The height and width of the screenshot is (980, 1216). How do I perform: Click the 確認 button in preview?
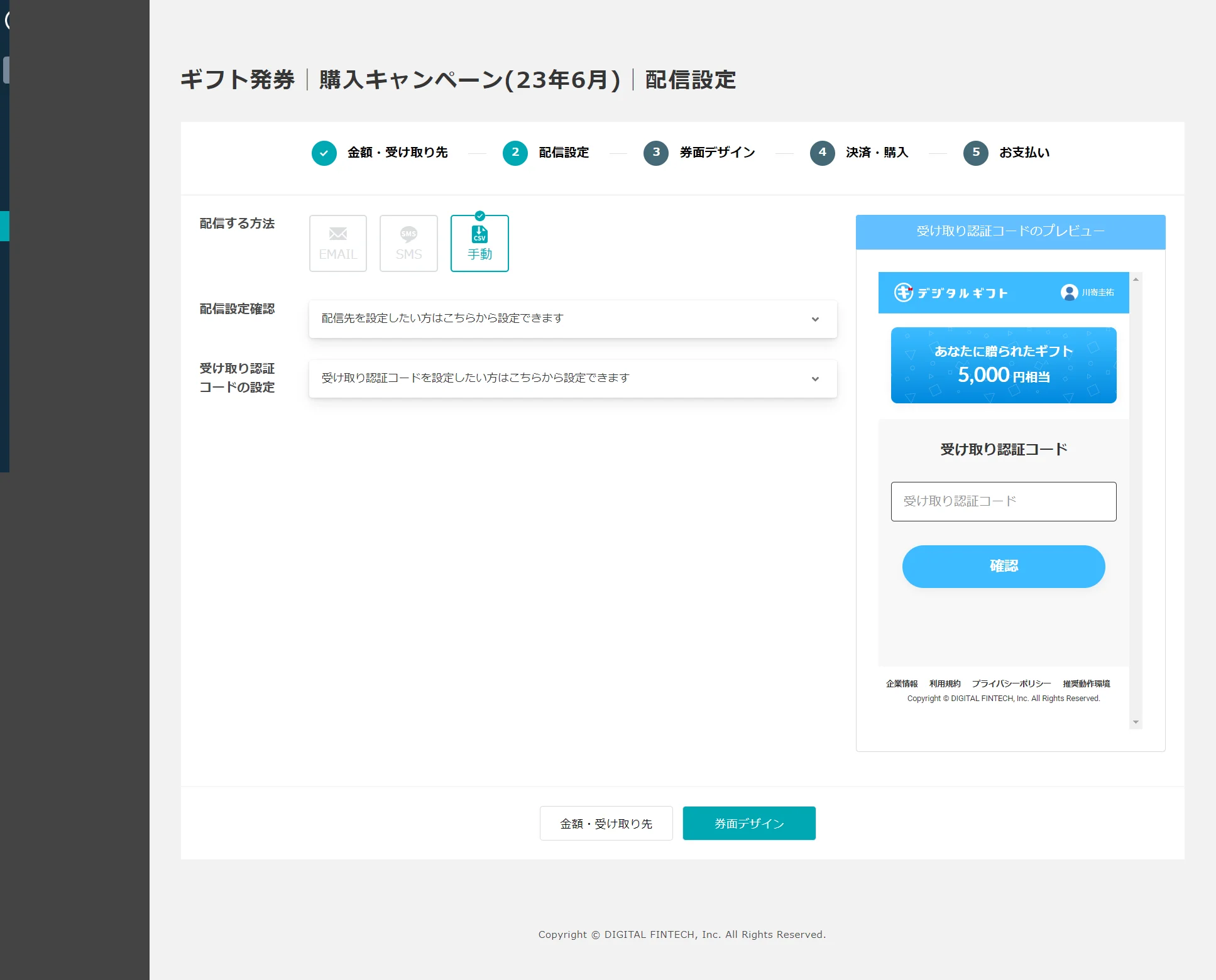pos(1004,567)
